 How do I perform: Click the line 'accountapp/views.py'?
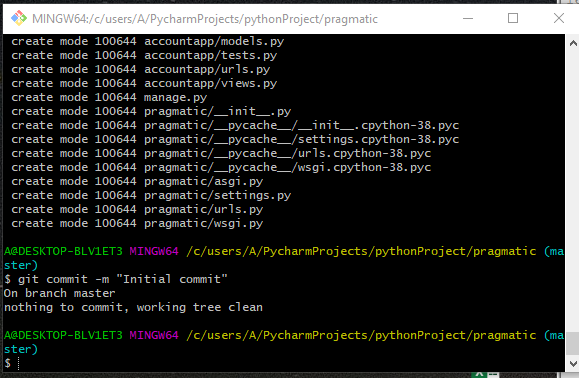pos(144,83)
